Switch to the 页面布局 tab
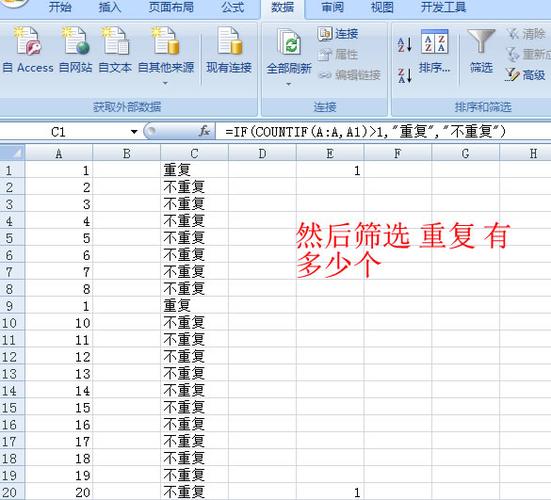This screenshot has height=500, width=551. [x=171, y=7]
